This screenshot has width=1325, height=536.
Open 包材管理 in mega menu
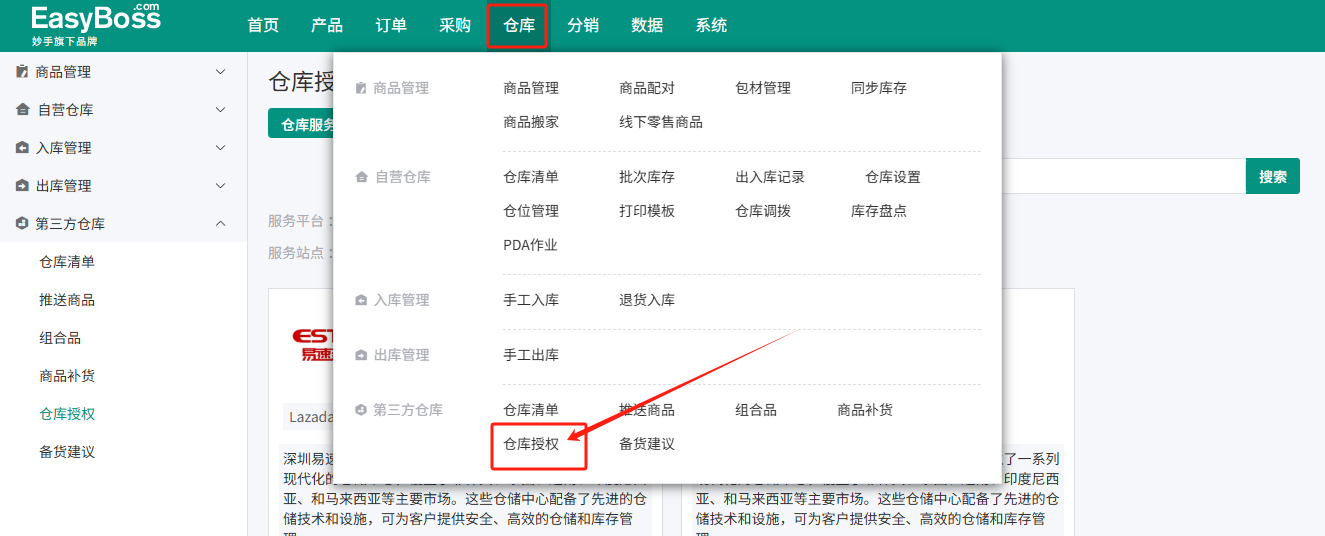(763, 88)
